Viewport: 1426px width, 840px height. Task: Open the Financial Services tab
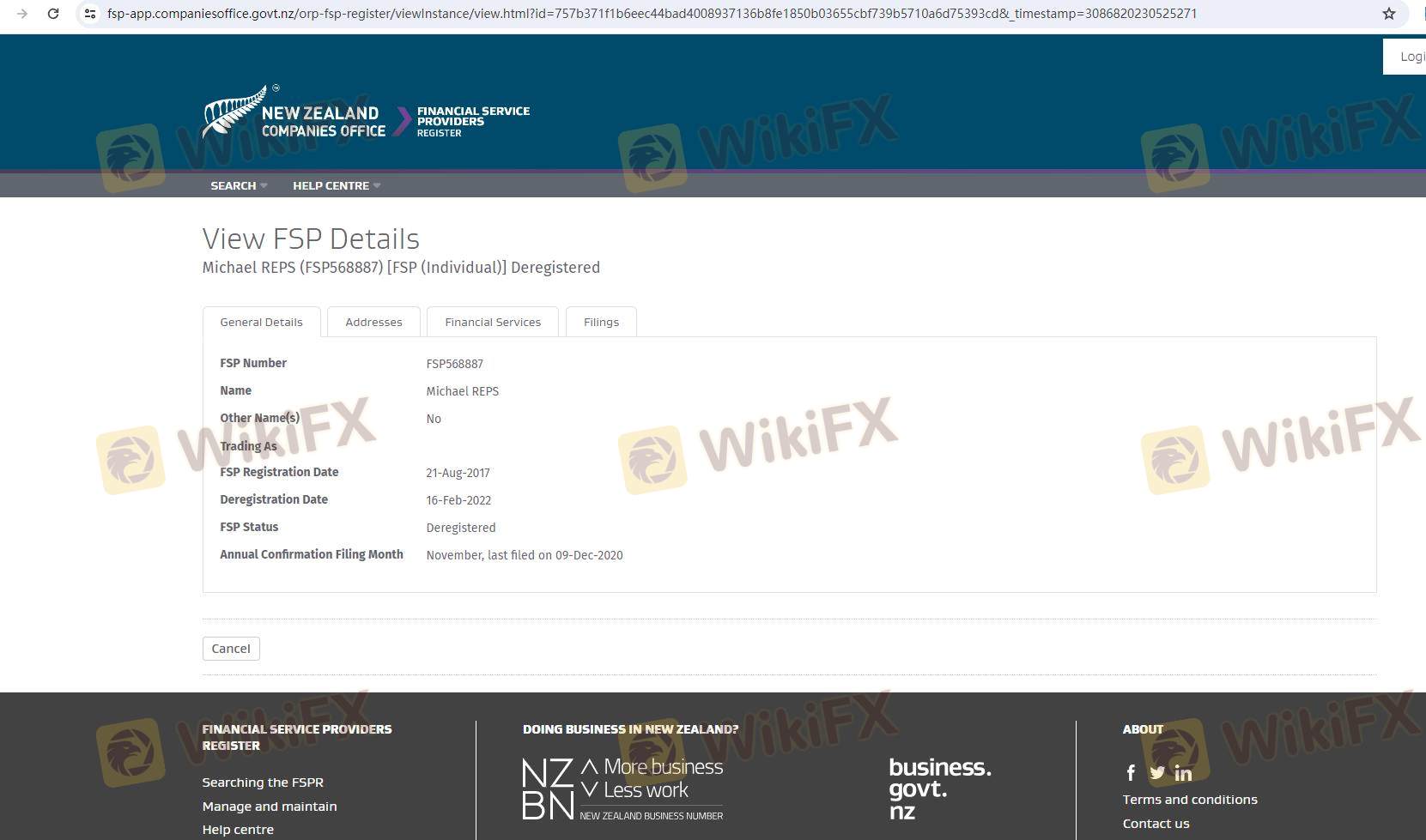click(x=493, y=322)
